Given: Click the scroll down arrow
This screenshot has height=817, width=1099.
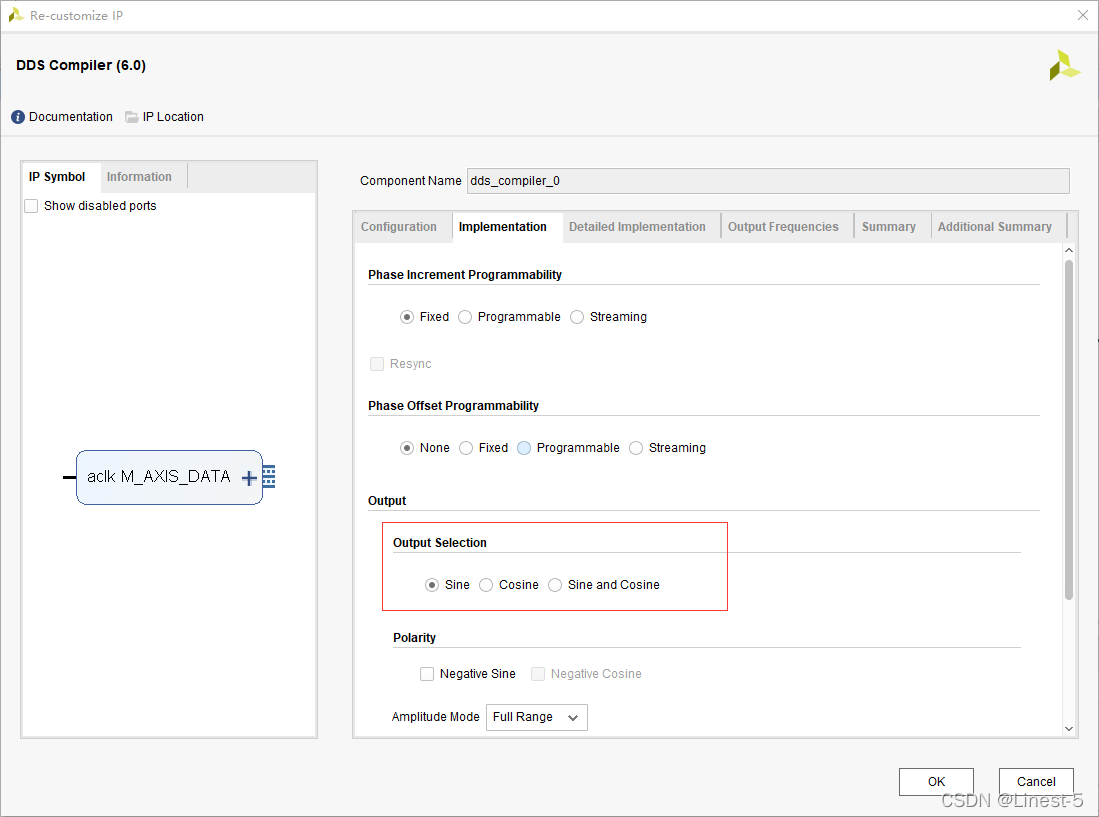Looking at the screenshot, I should tap(1069, 729).
